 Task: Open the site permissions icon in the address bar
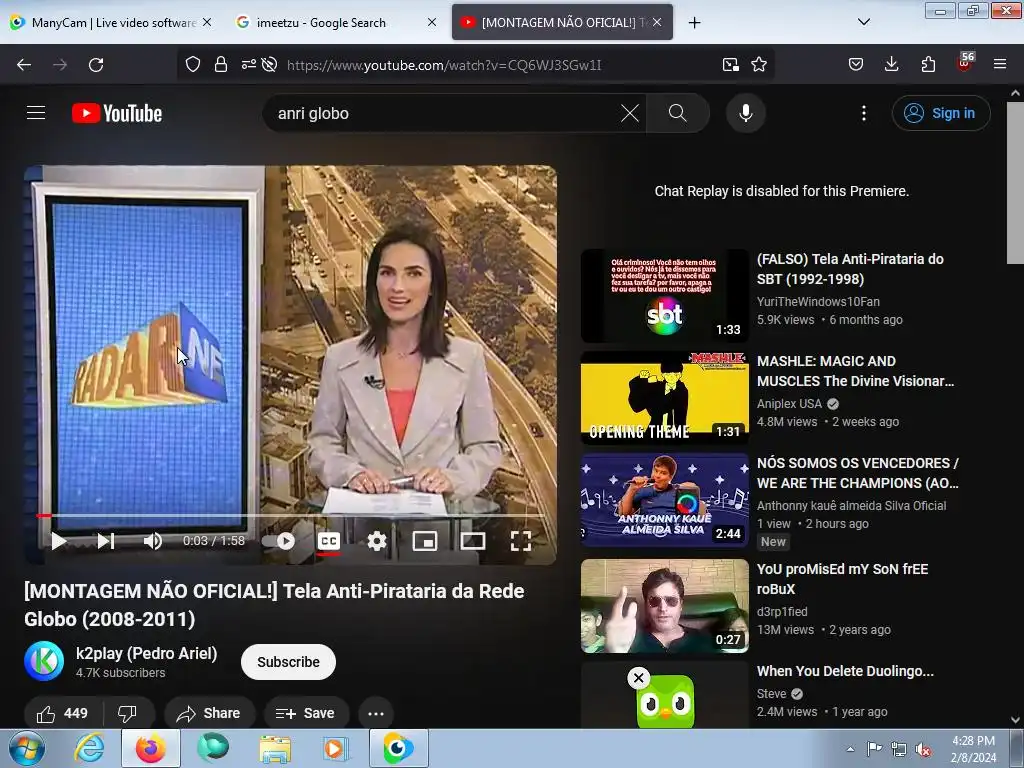(x=249, y=64)
